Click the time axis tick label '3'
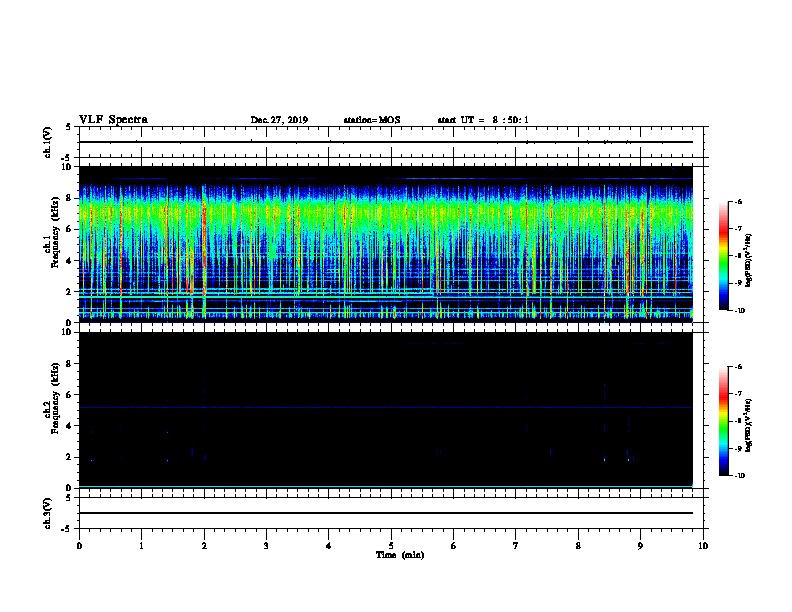792x612 pixels. (266, 546)
